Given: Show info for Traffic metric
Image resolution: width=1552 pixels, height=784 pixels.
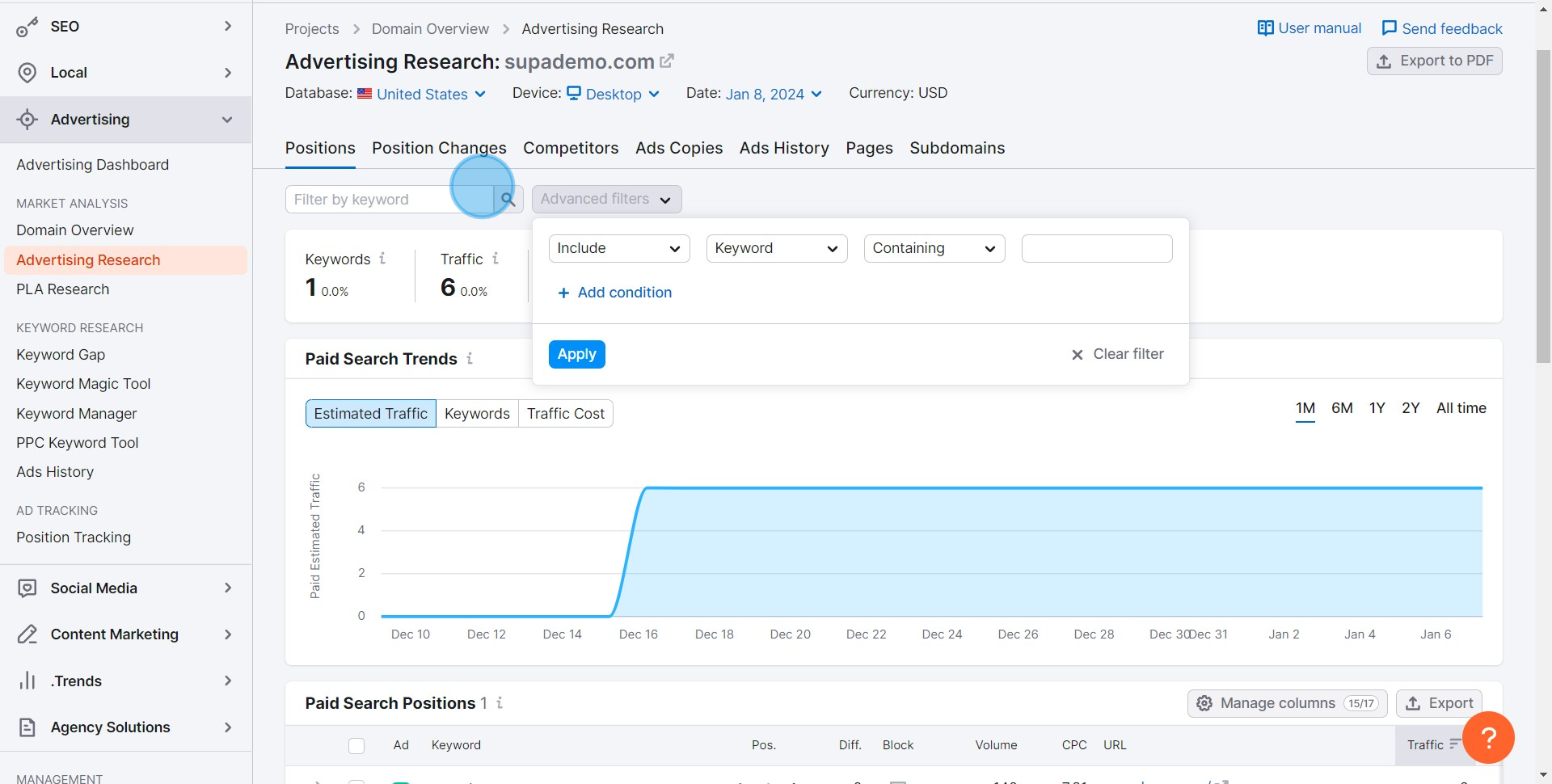Looking at the screenshot, I should click(x=496, y=259).
